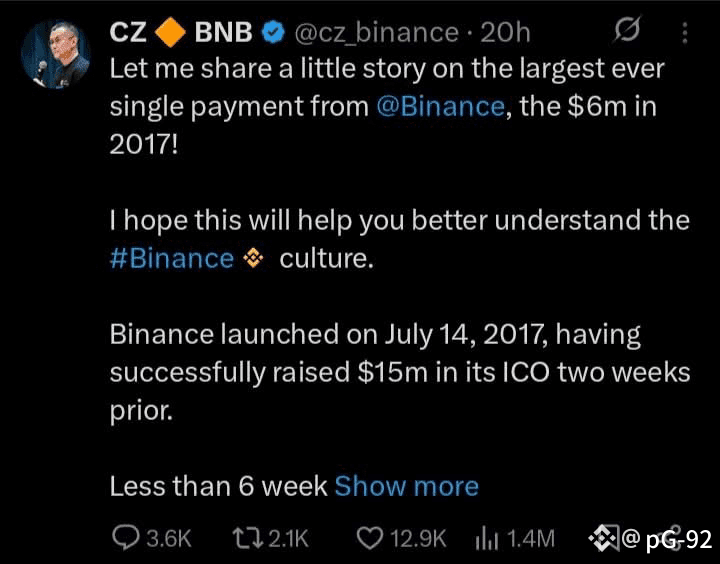Open the view analytics bar-chart icon
720x564 pixels.
point(487,538)
